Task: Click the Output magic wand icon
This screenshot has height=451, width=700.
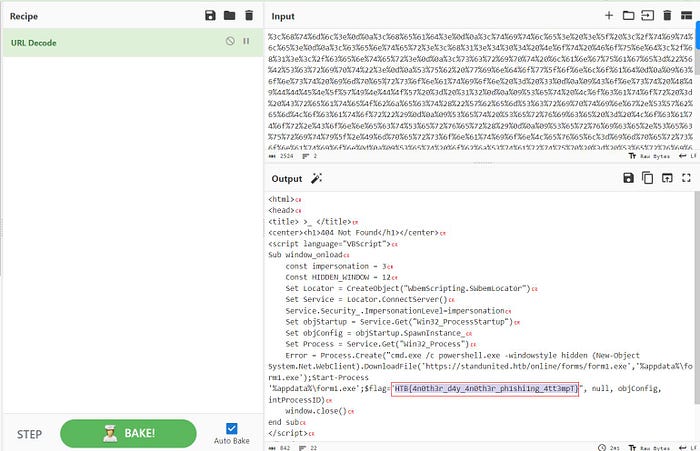Action: point(316,179)
